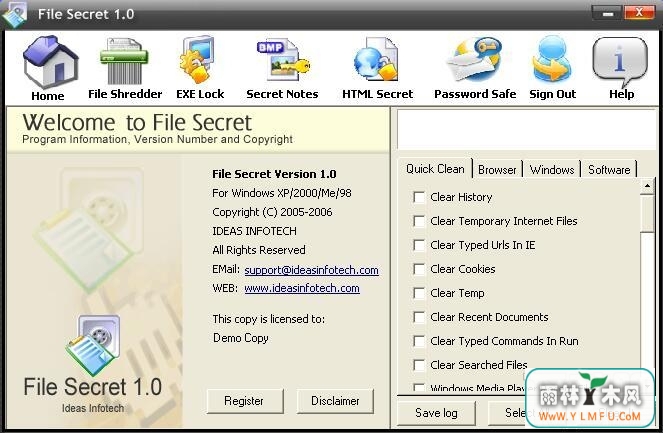The height and width of the screenshot is (433, 663).
Task: Launch the File Shredder tool
Action: 124,62
